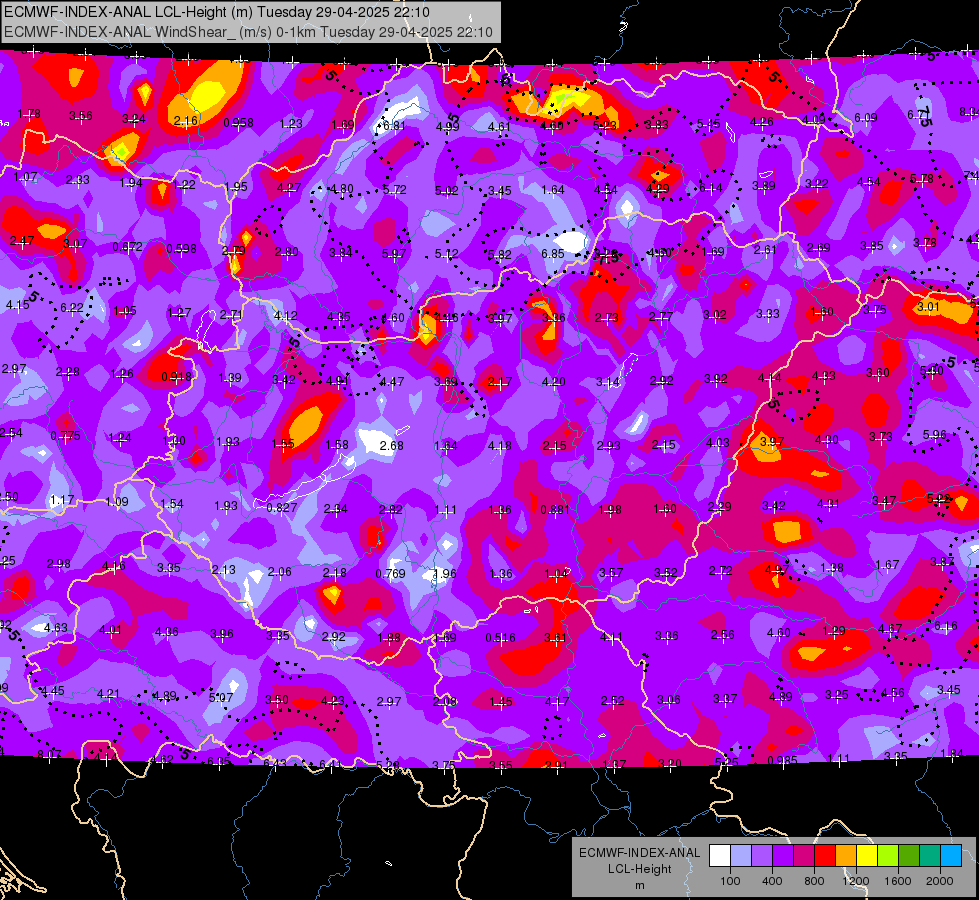Click the legend scale value 100
979x900 pixels.
[x=730, y=881]
